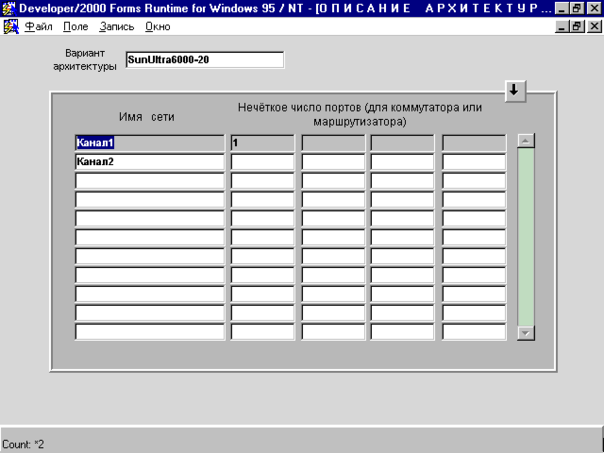The image size is (604, 453).
Task: Open the Поле menu
Action: click(x=76, y=27)
